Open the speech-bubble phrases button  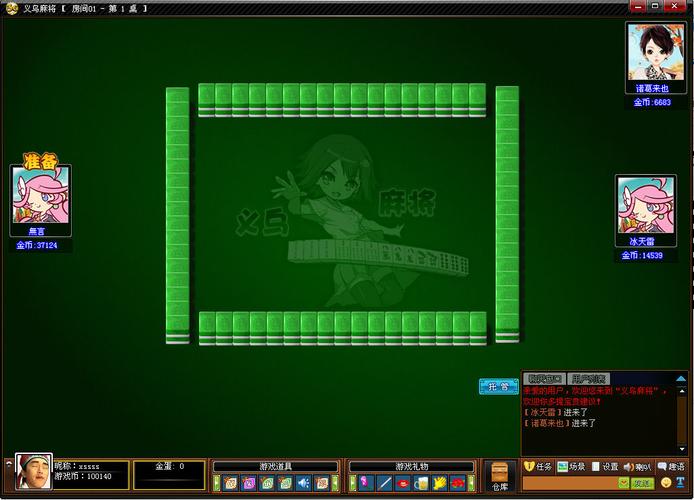coord(671,466)
